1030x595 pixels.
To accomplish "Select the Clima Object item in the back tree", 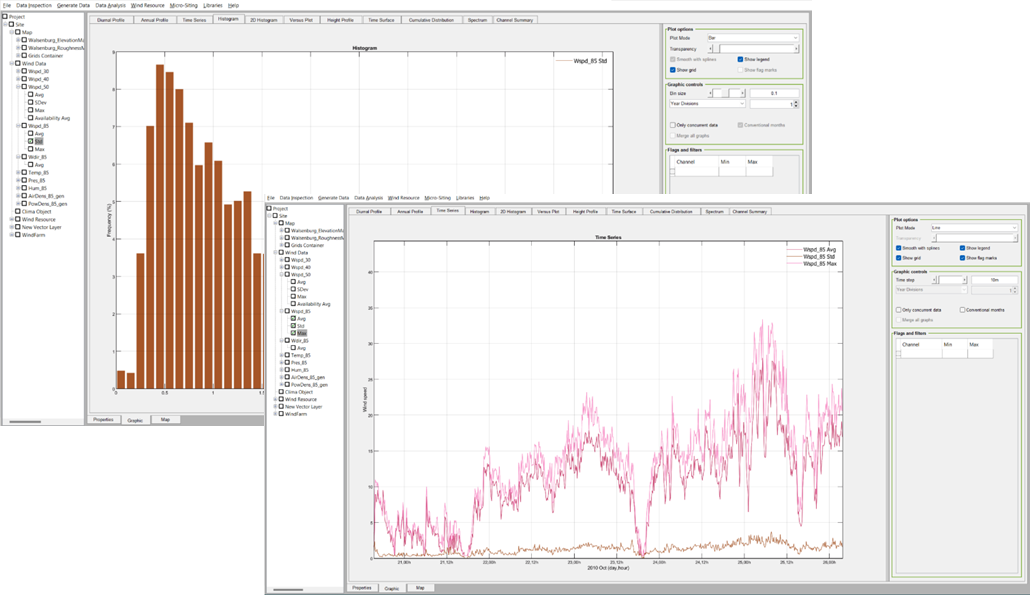I will point(36,211).
